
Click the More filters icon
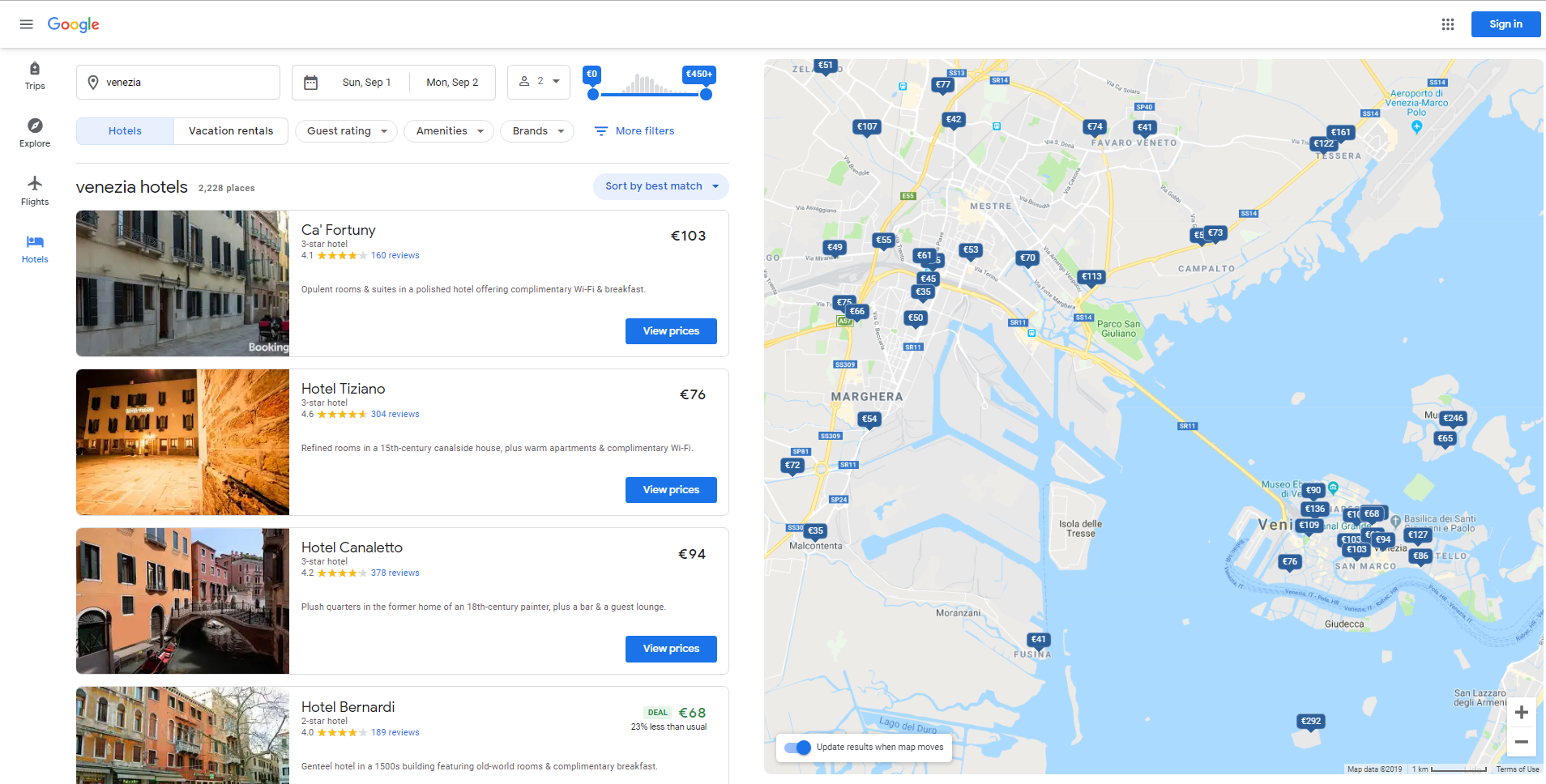pos(600,131)
